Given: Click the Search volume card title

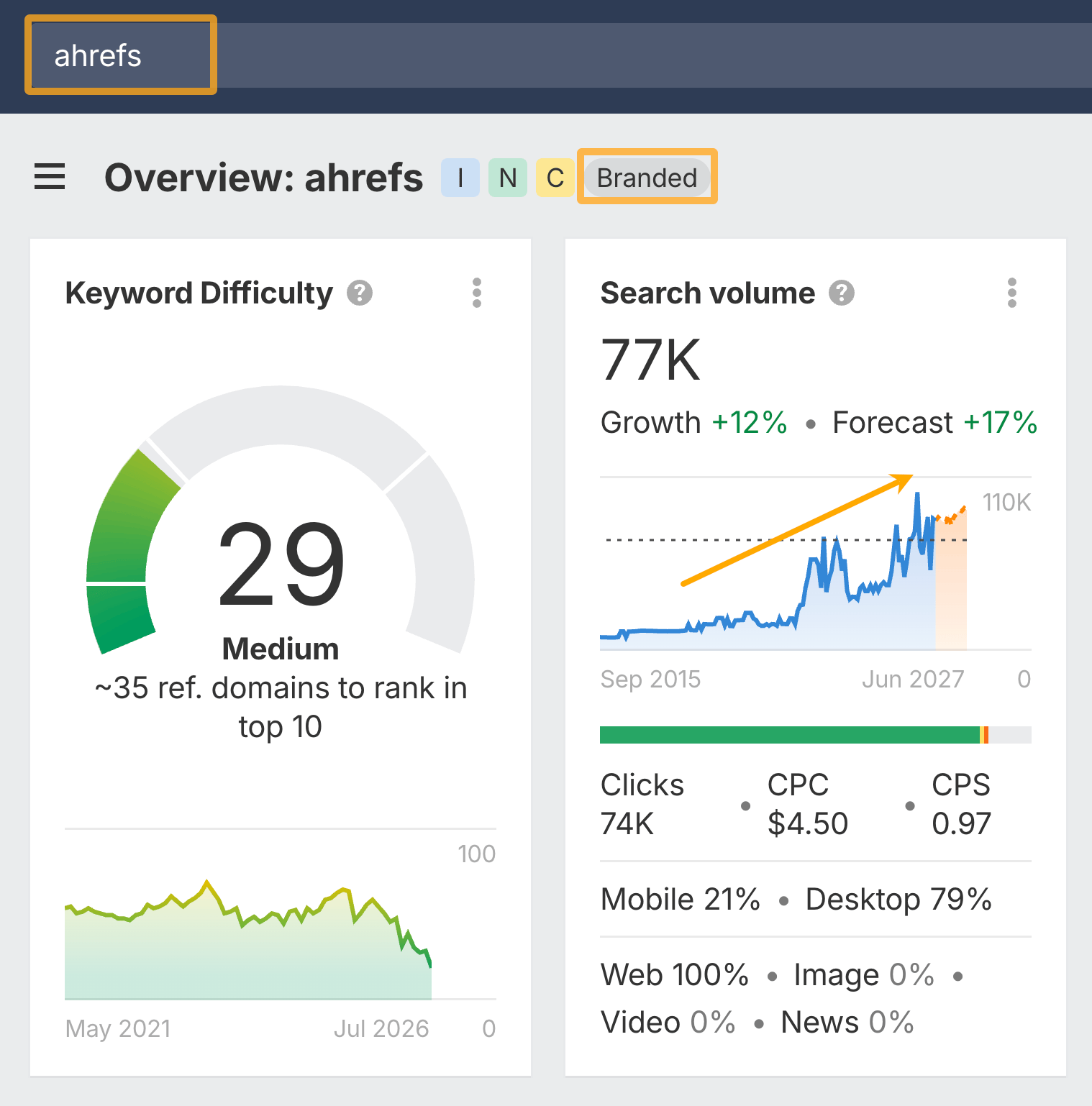Looking at the screenshot, I should click(x=708, y=293).
